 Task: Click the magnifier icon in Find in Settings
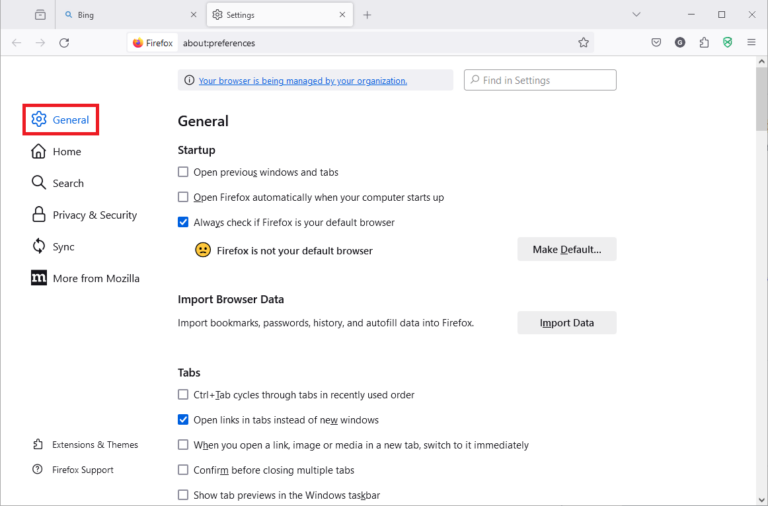(x=475, y=80)
